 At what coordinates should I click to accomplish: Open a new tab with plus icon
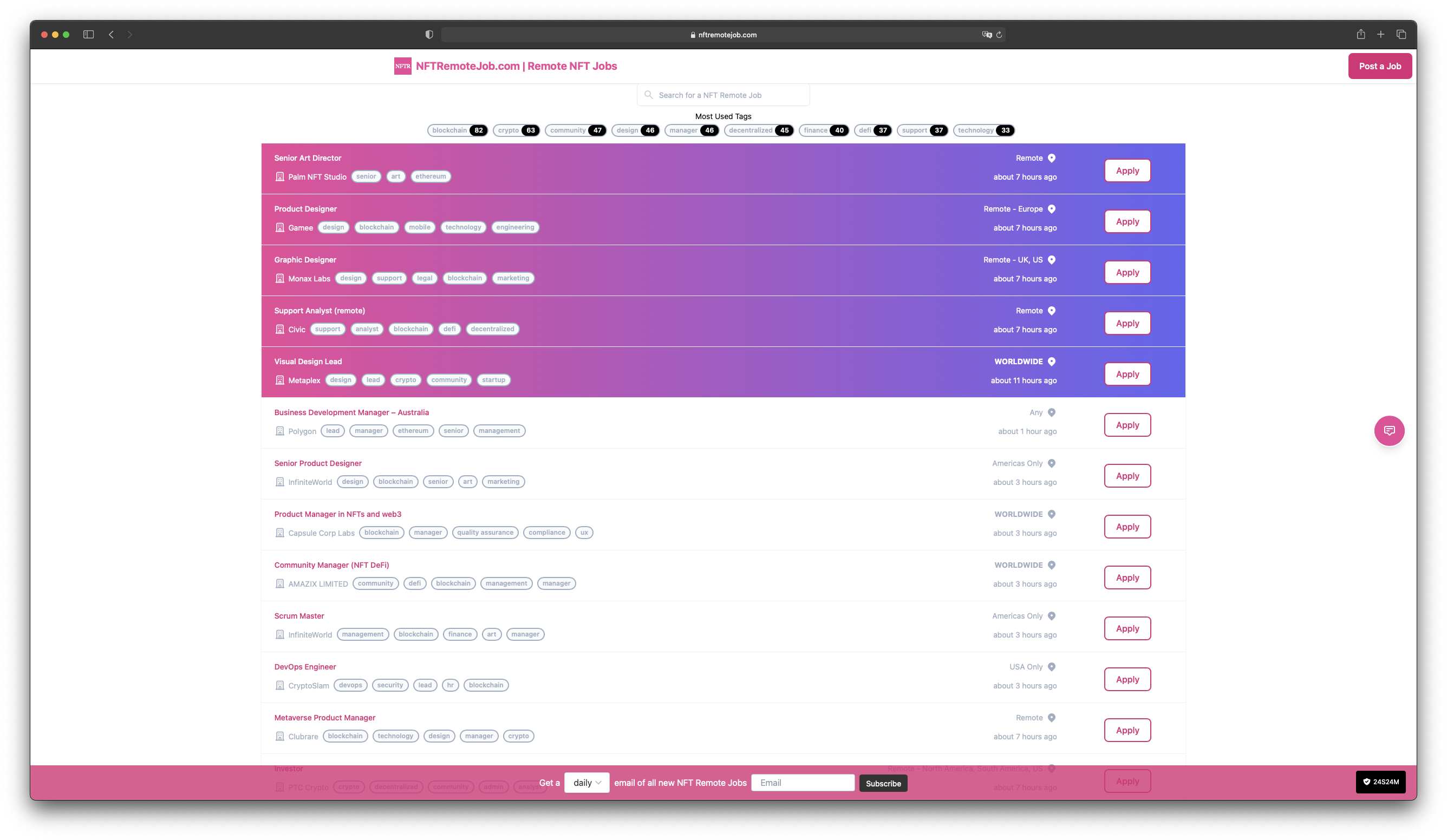click(x=1380, y=35)
